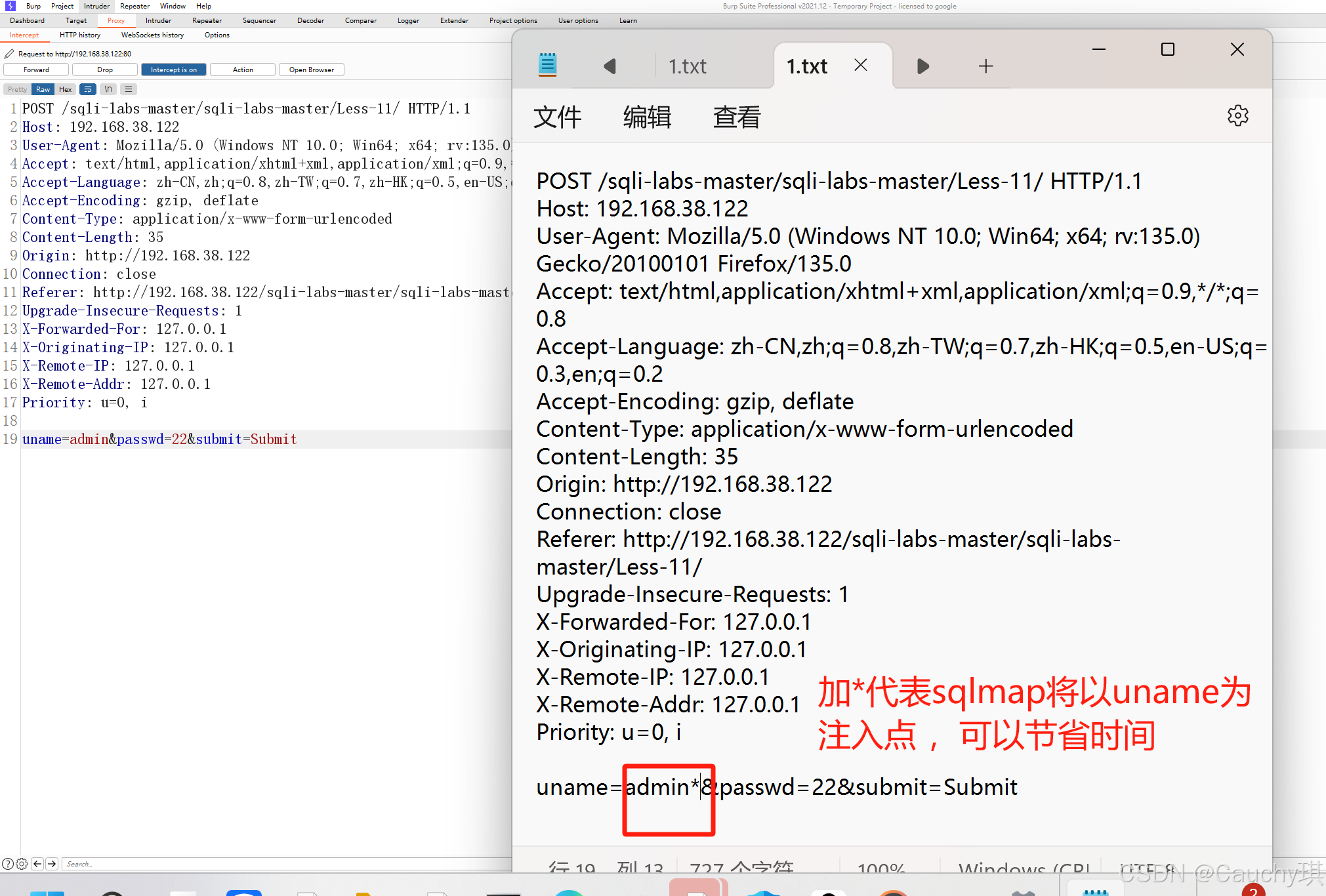This screenshot has height=896, width=1326.
Task: Switch to the HTTP history tab
Action: pos(80,35)
